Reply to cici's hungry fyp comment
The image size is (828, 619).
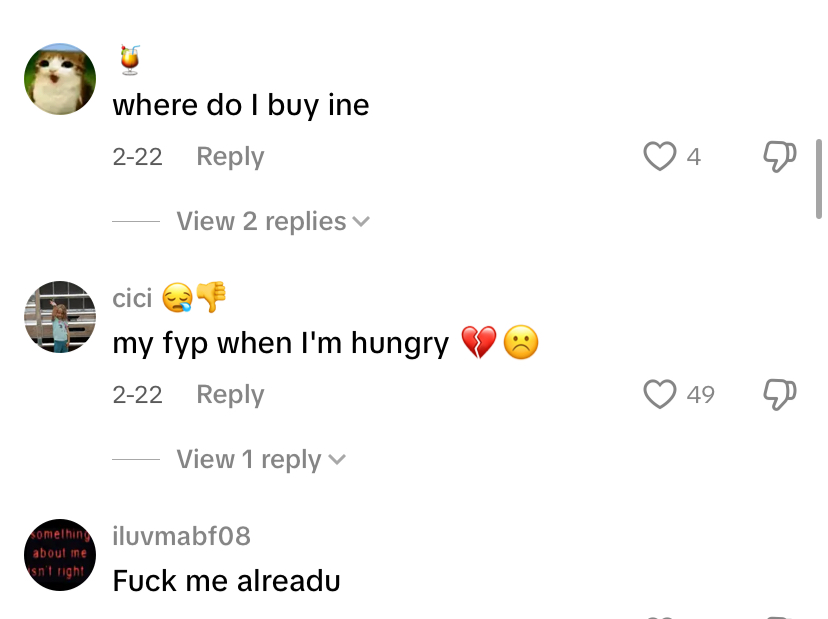pyautogui.click(x=230, y=394)
